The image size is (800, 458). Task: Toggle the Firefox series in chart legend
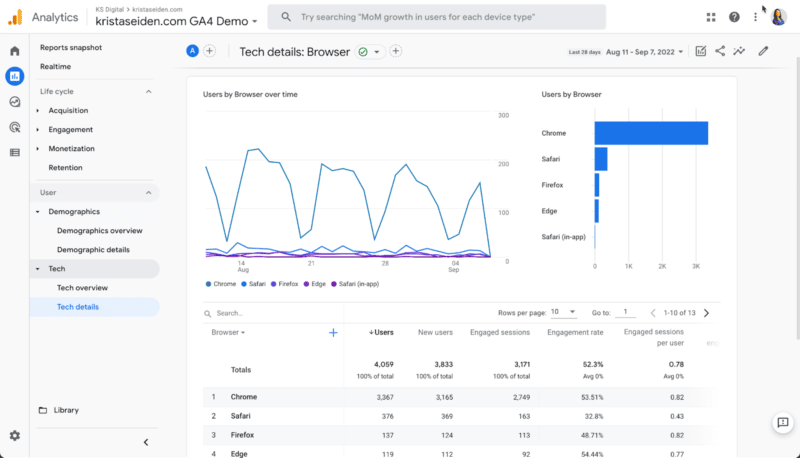tap(284, 284)
